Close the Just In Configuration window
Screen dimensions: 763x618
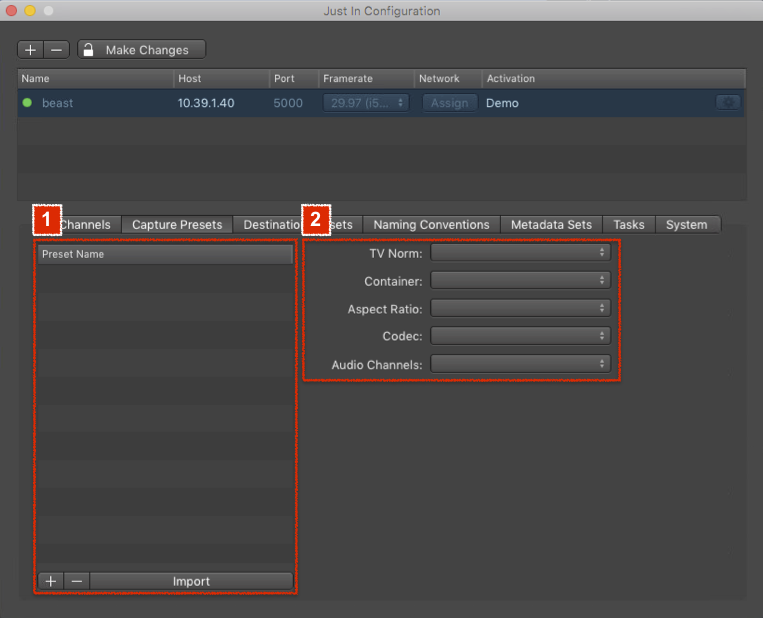point(11,11)
